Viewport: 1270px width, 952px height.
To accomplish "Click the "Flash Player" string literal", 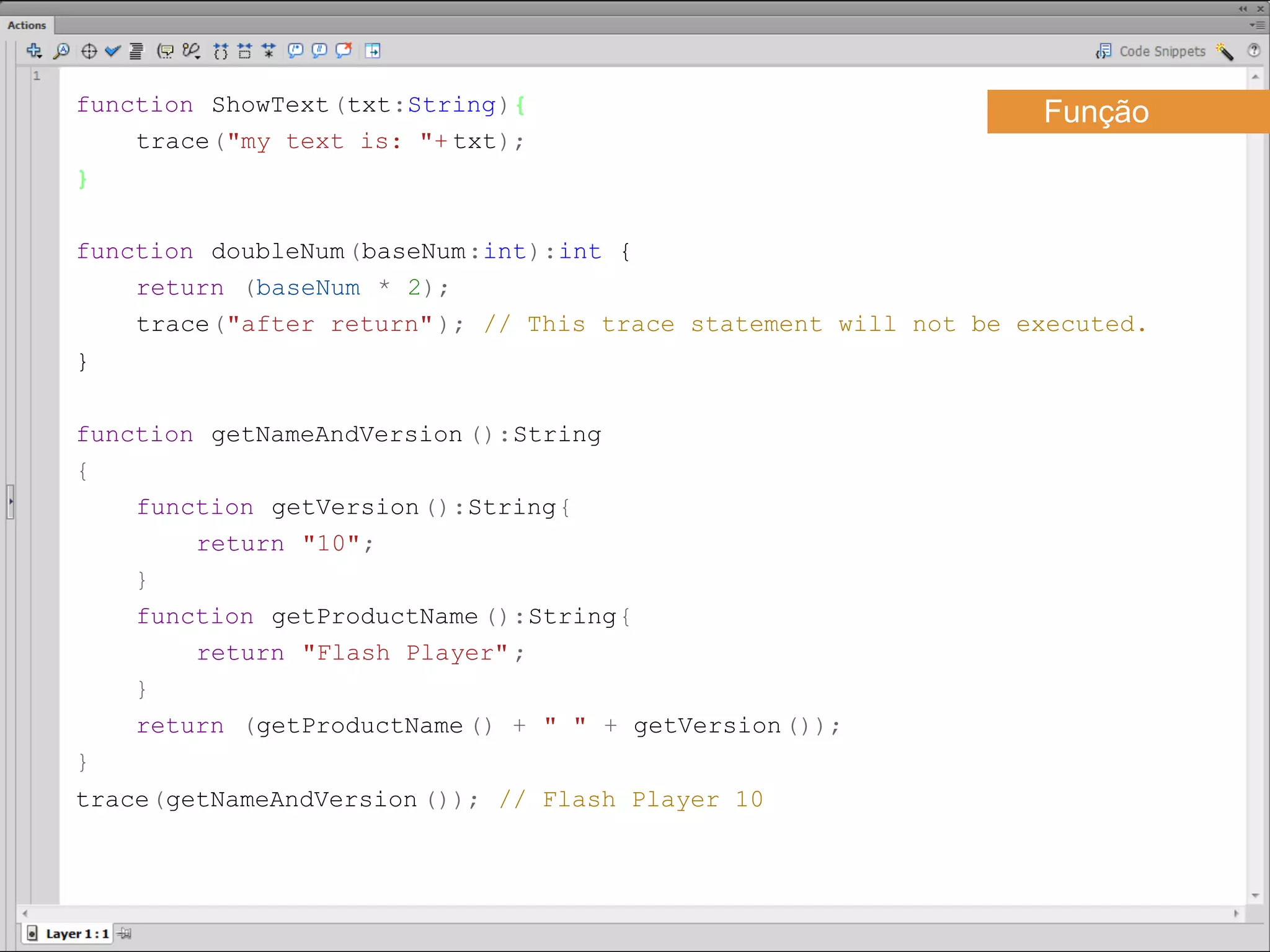I will (406, 653).
